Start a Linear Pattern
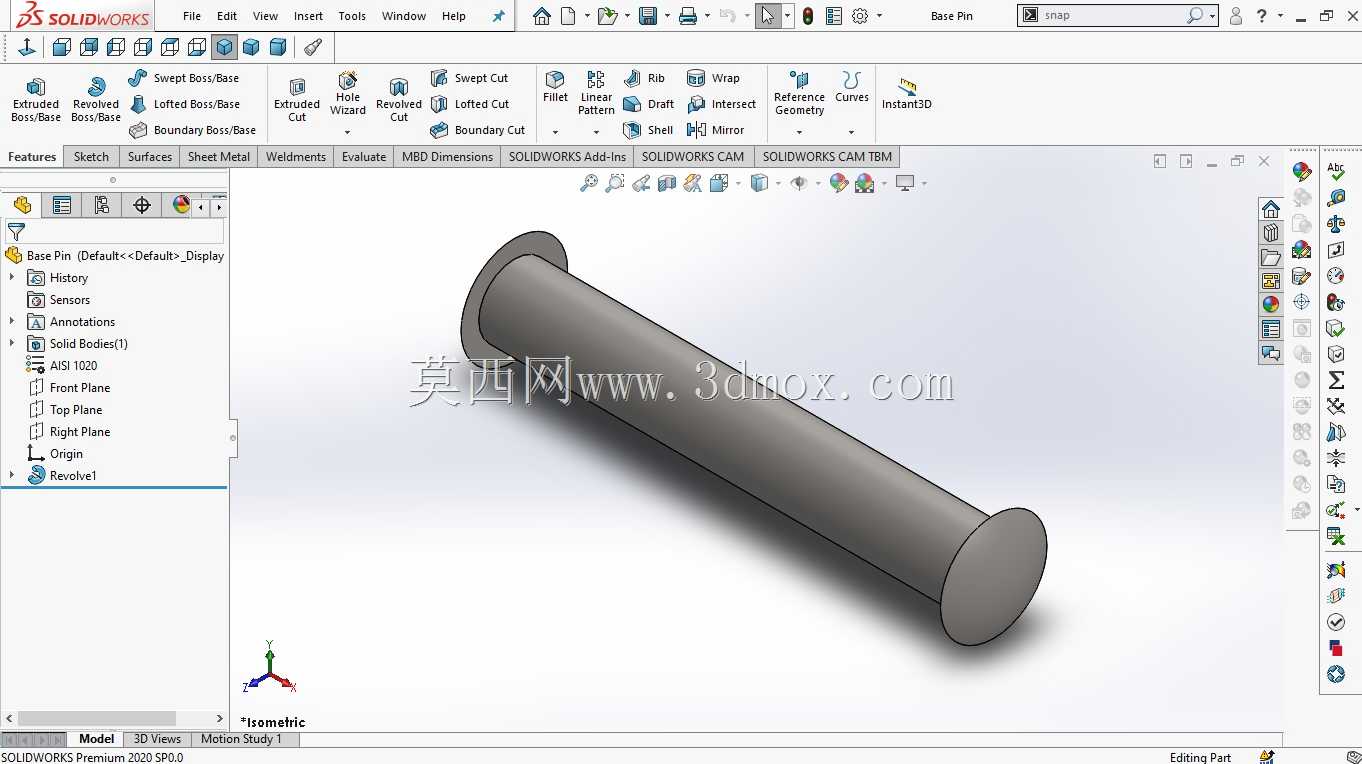The height and width of the screenshot is (764, 1362). (596, 93)
